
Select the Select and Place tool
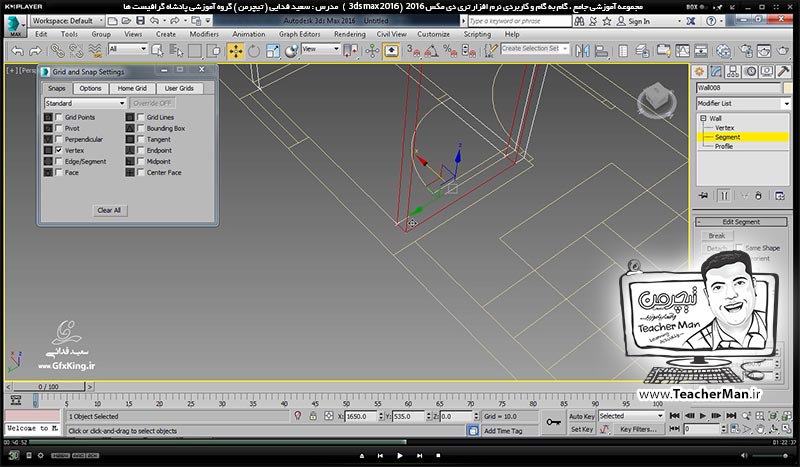[292, 51]
